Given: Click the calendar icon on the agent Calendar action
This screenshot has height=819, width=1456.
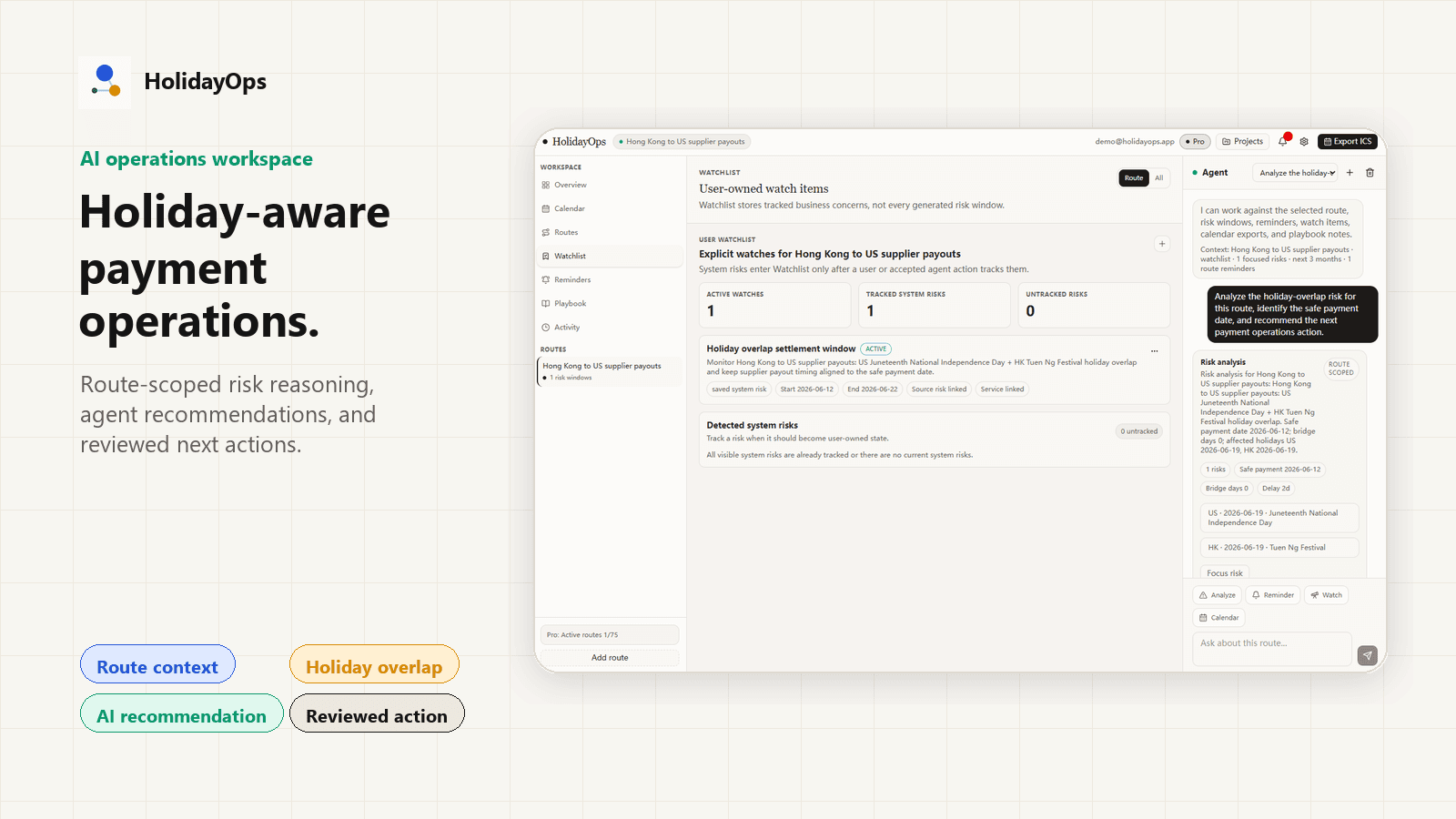Looking at the screenshot, I should (1203, 618).
